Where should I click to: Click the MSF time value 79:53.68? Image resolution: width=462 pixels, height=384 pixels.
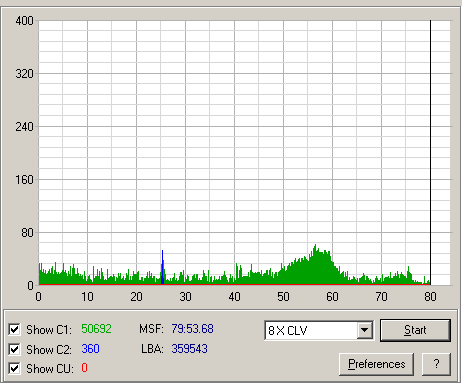(192, 329)
